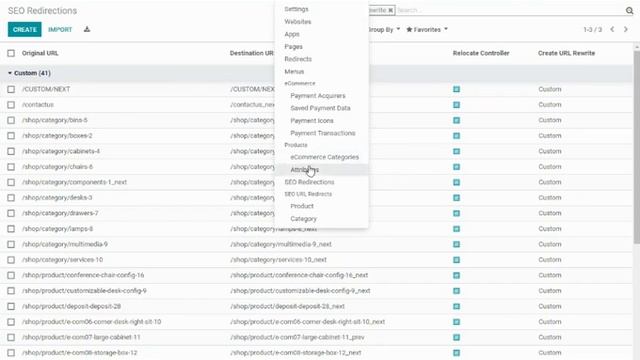The height and width of the screenshot is (360, 640).
Task: Click the 1-3 / 3 pager counter
Action: point(592,29)
